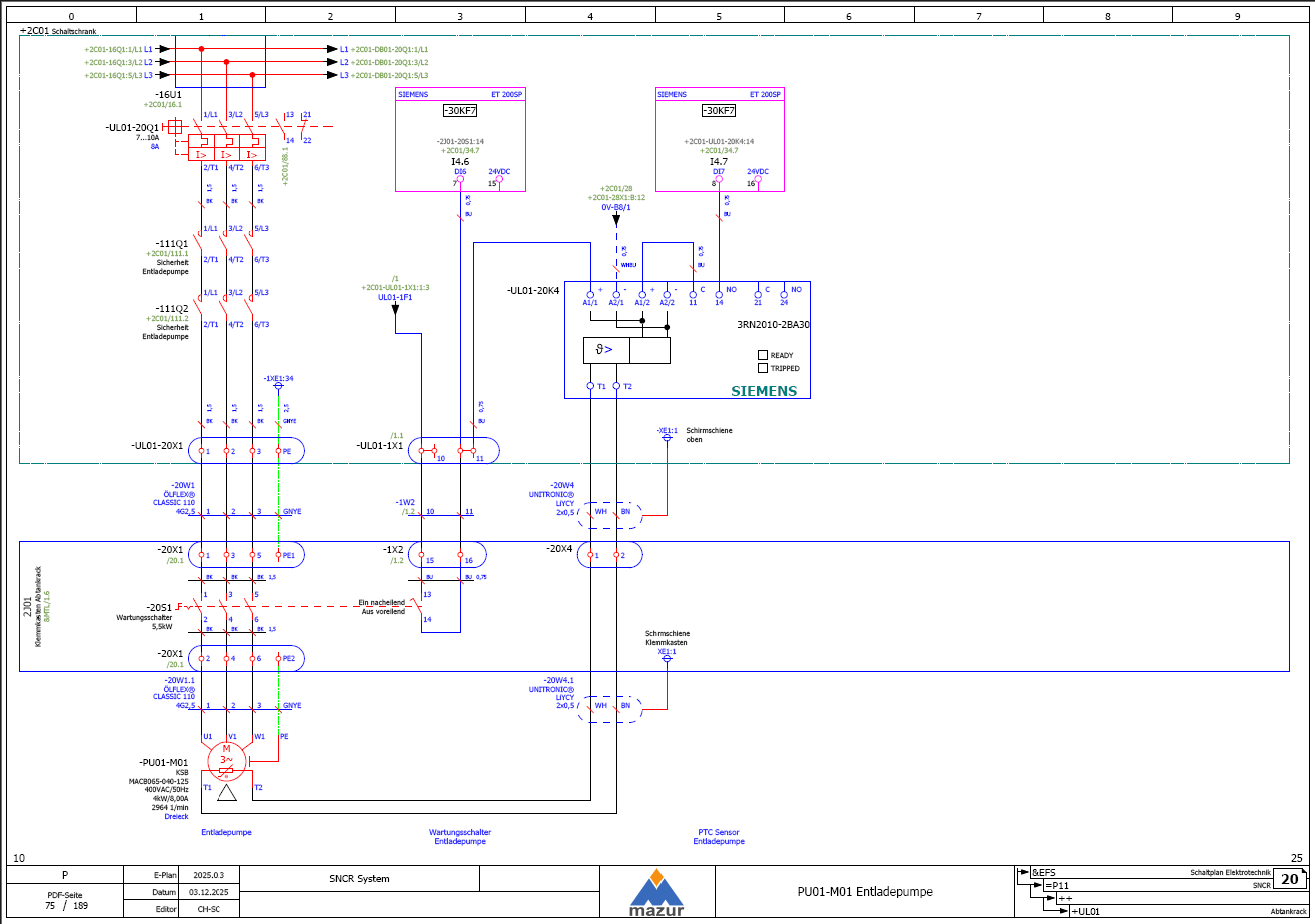Select column 4 header in top ruler
Image resolution: width=1315 pixels, height=924 pixels.
[590, 16]
